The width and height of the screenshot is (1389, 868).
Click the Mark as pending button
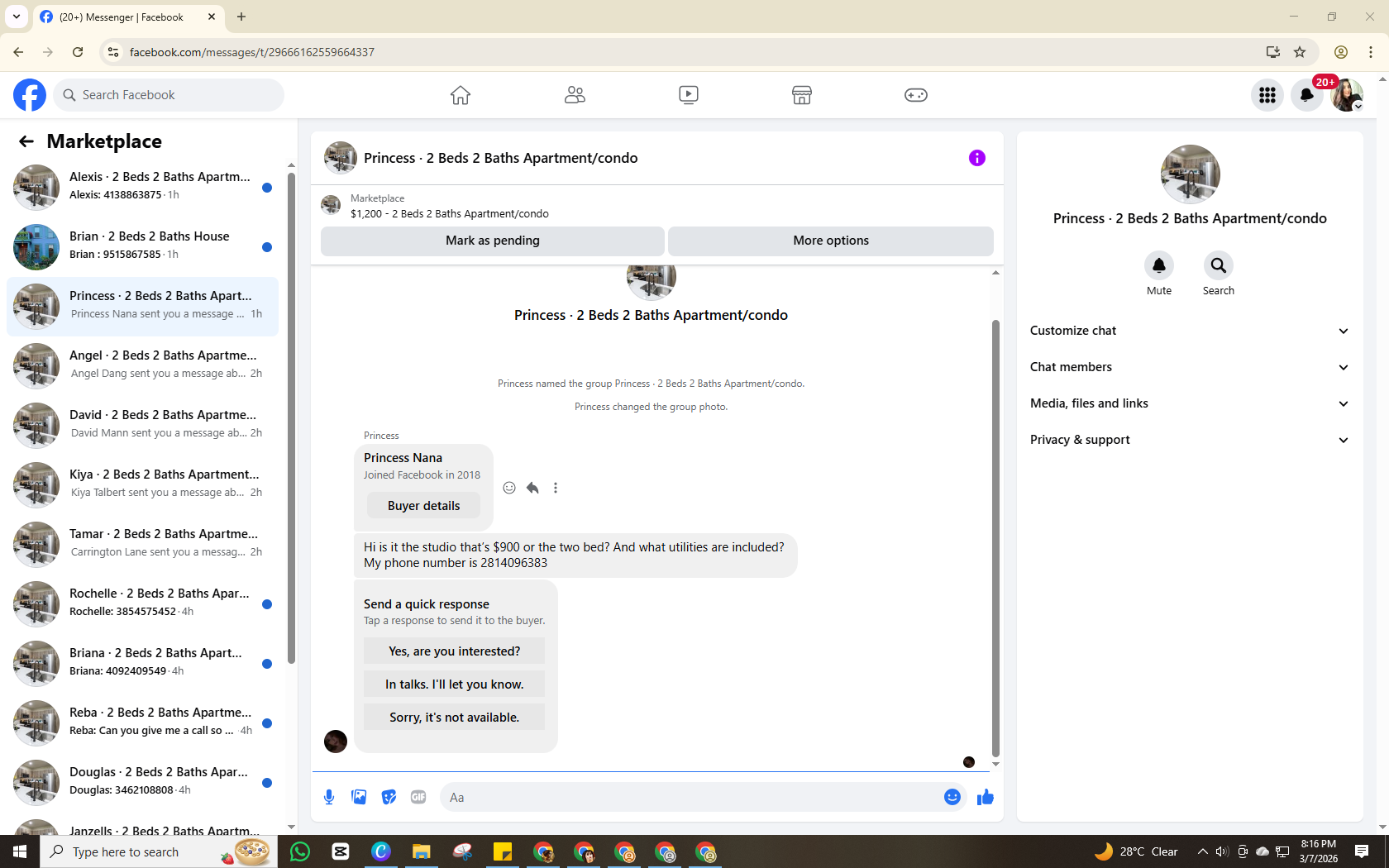tap(493, 241)
